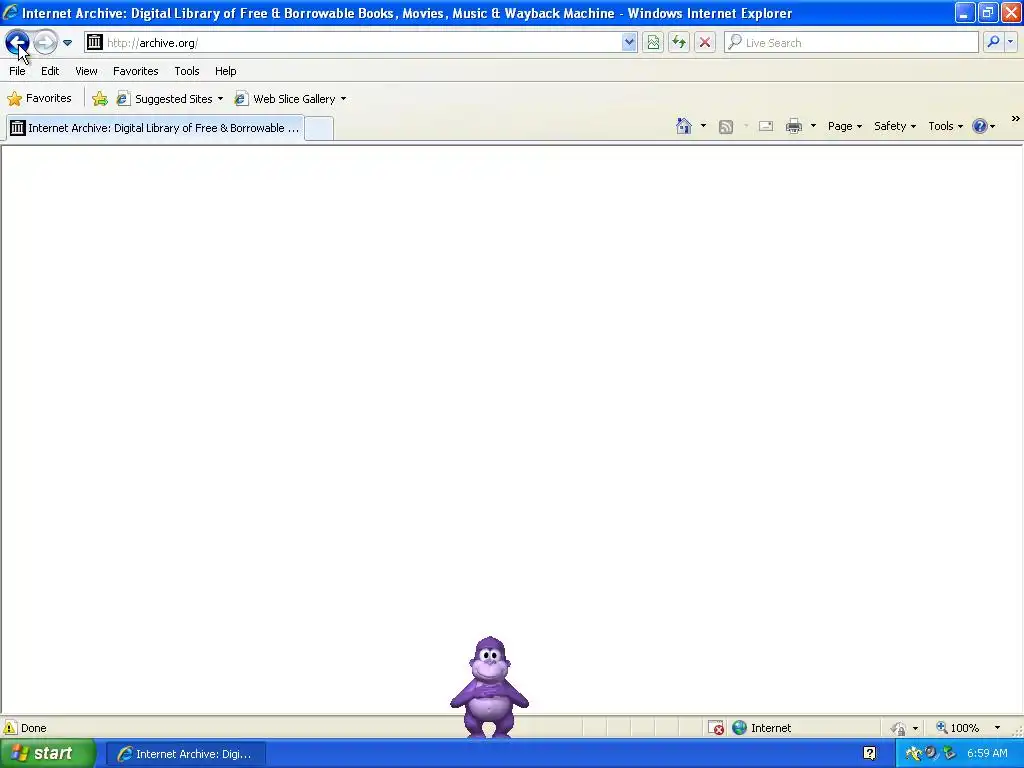The width and height of the screenshot is (1024, 768).
Task: Expand zoom level dropdown arrow
Action: 997,728
